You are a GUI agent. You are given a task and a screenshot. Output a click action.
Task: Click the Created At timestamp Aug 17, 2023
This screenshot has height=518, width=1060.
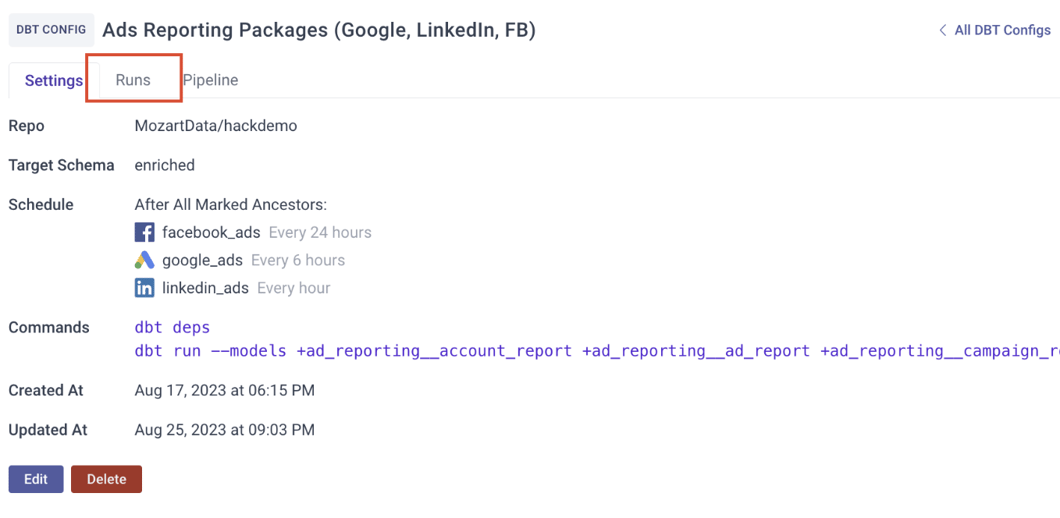coord(225,391)
